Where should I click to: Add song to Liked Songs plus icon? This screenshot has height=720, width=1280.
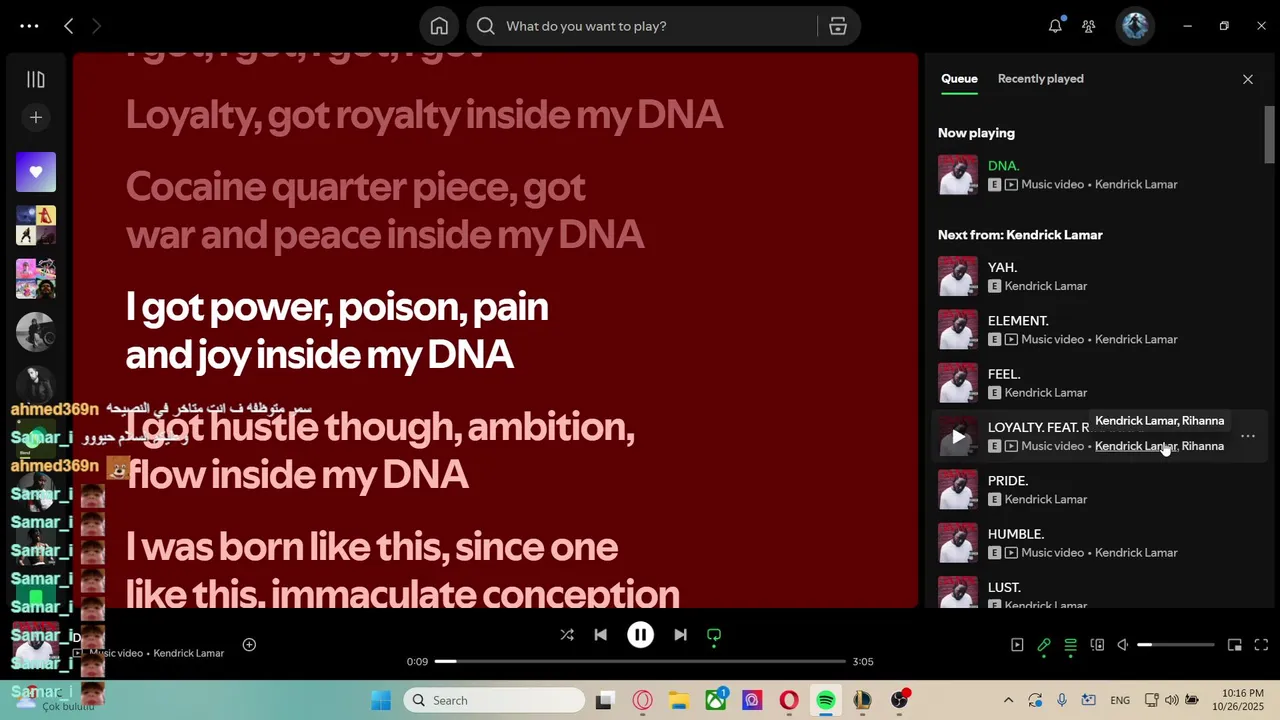(x=249, y=645)
